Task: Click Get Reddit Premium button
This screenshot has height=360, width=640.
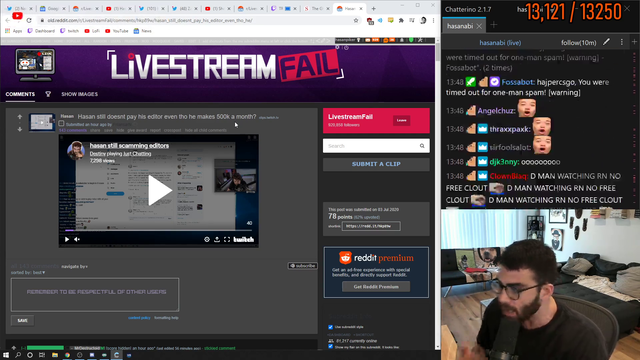Action: pyautogui.click(x=376, y=287)
